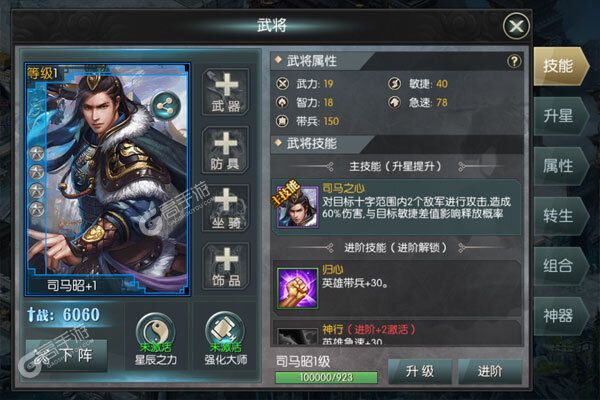Tap the share icon on hero portrait

click(x=165, y=106)
